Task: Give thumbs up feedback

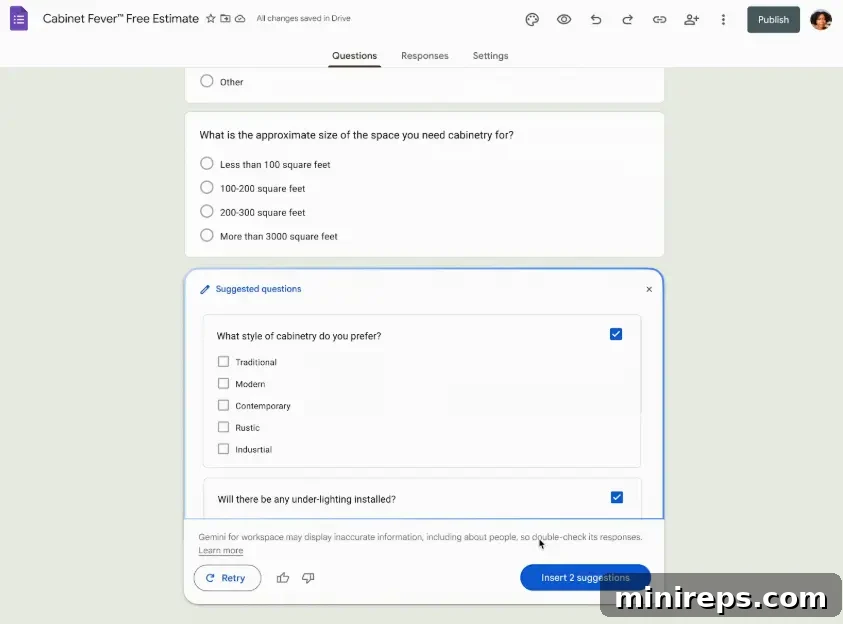Action: 283,578
